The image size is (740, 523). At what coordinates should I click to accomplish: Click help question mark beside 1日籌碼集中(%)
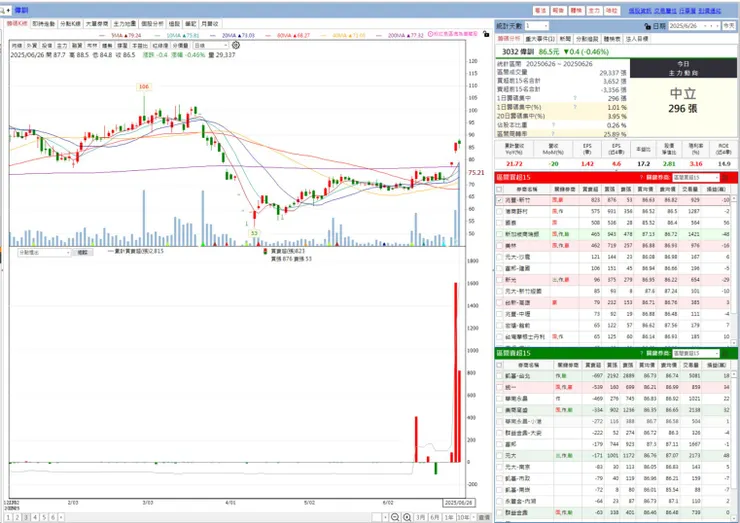(x=575, y=107)
